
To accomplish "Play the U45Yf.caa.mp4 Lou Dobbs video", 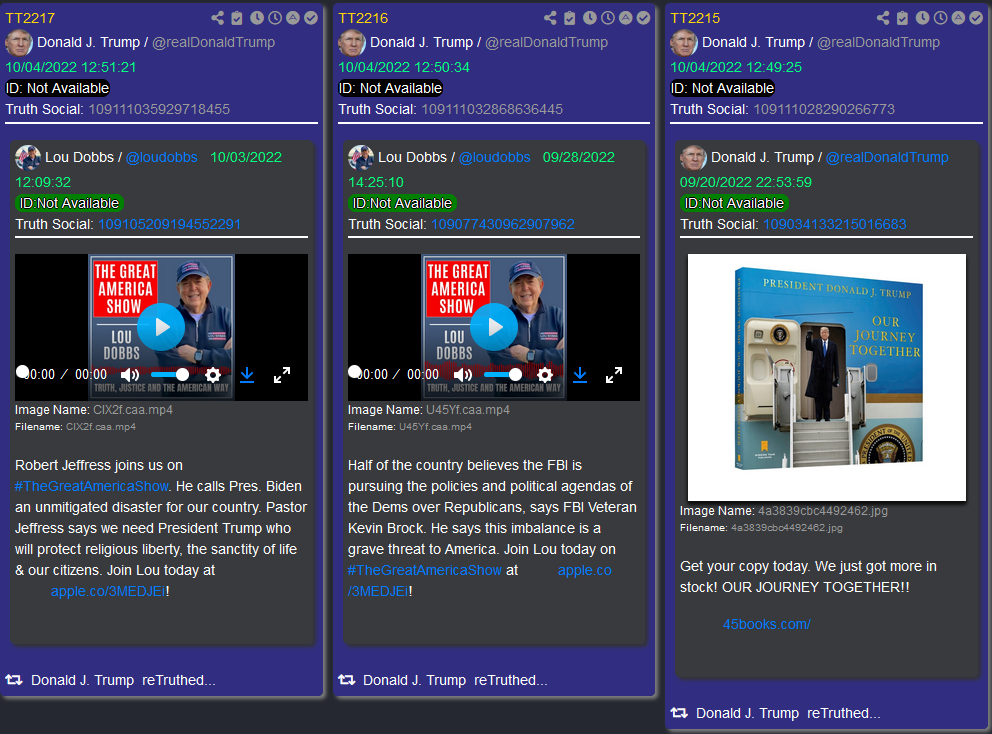I will pos(494,327).
